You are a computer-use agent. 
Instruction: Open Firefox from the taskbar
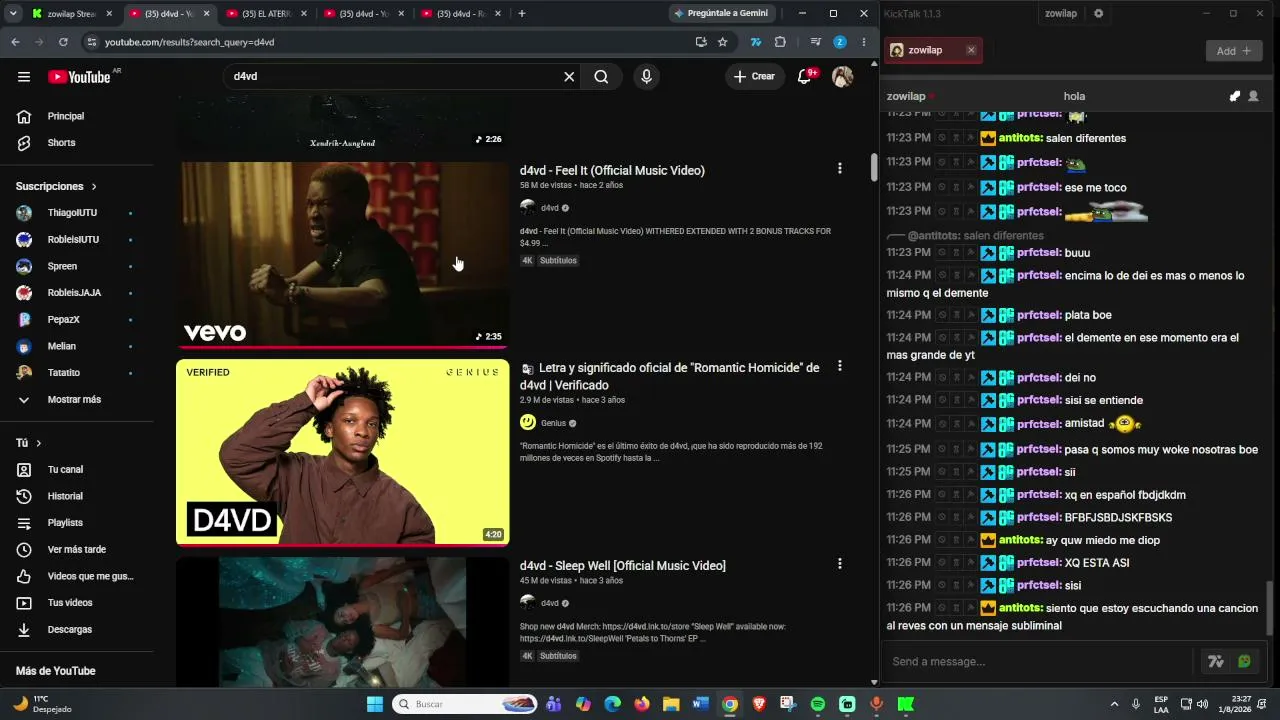(x=642, y=704)
